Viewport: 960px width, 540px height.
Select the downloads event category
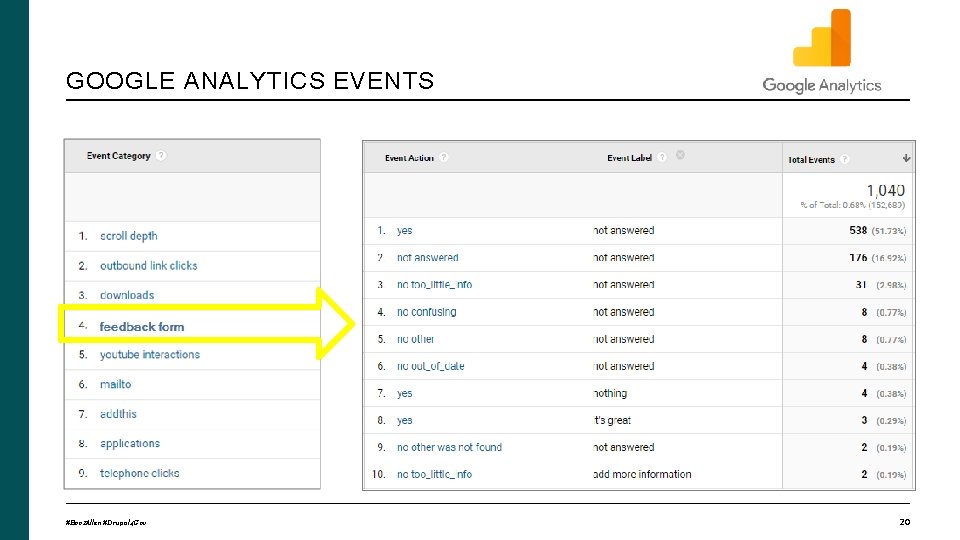coord(127,296)
